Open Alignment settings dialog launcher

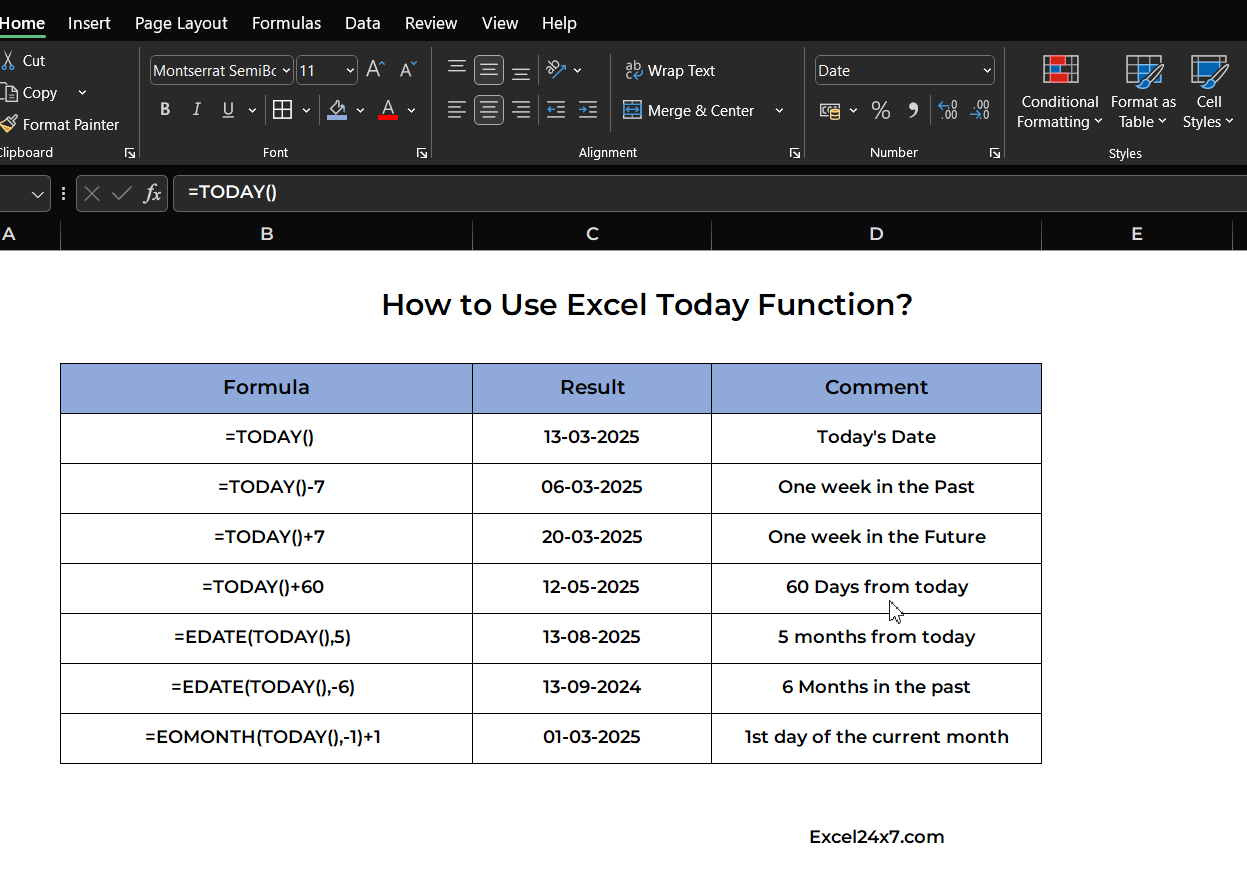click(x=794, y=153)
